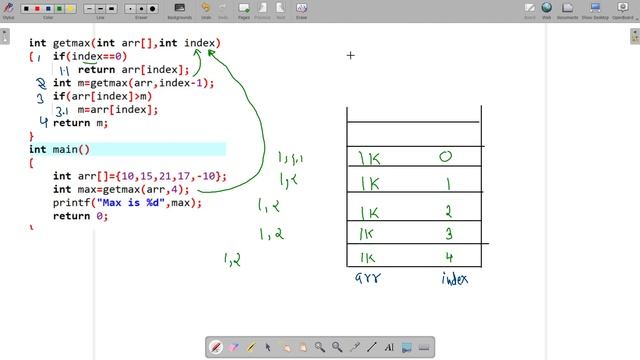Switch to Board mode

click(x=530, y=10)
